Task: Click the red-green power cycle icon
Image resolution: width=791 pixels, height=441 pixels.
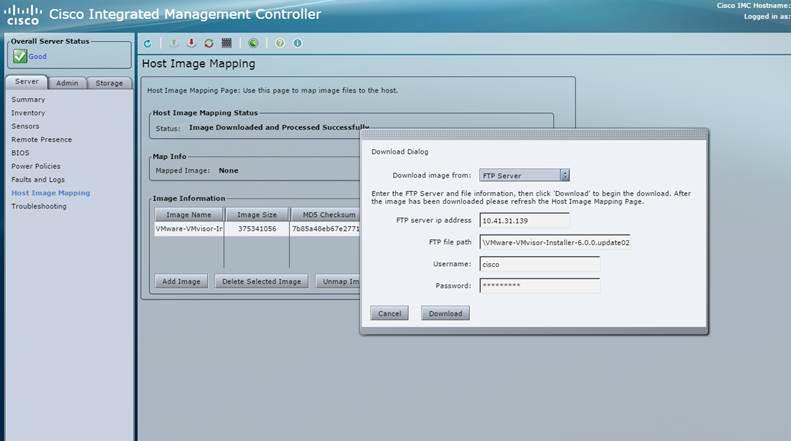Action: (209, 43)
